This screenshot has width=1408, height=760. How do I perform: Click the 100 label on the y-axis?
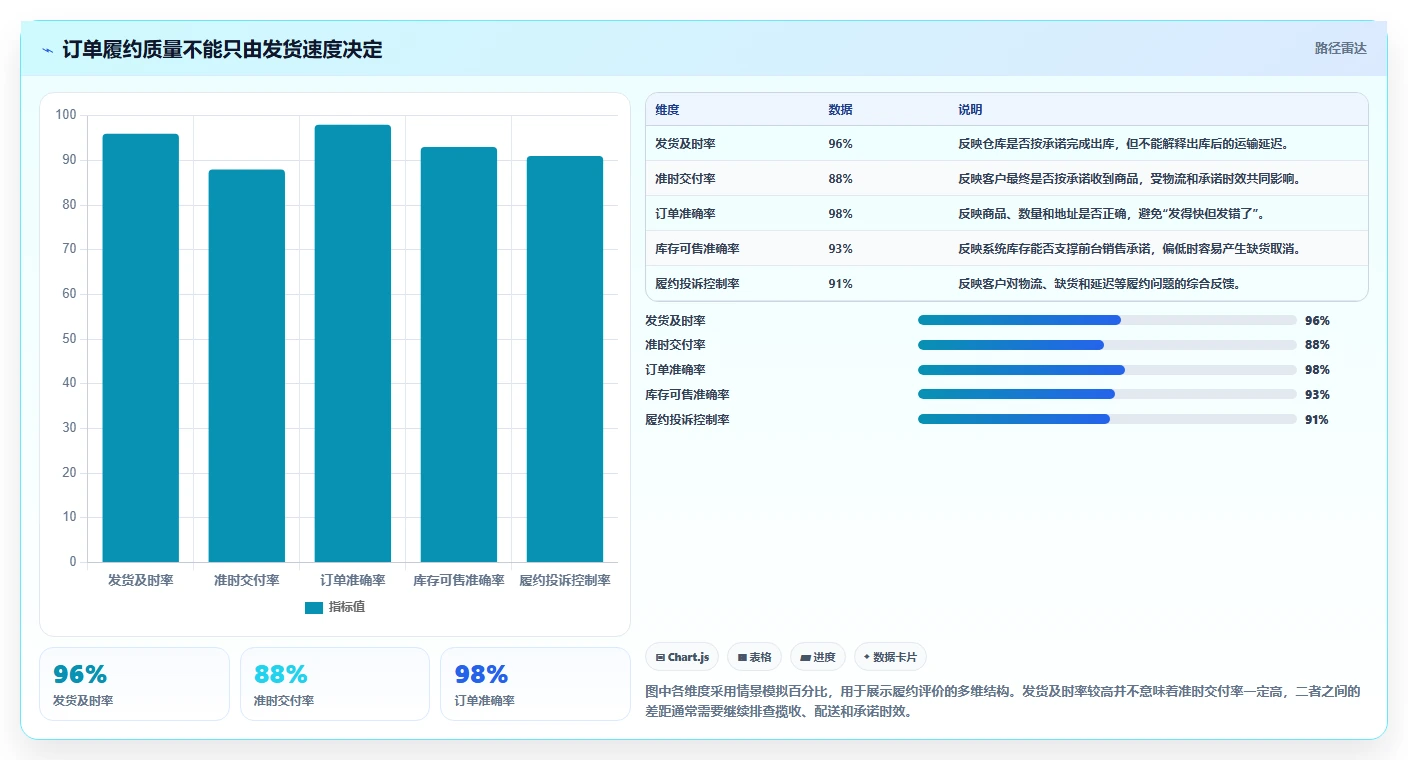(66, 115)
